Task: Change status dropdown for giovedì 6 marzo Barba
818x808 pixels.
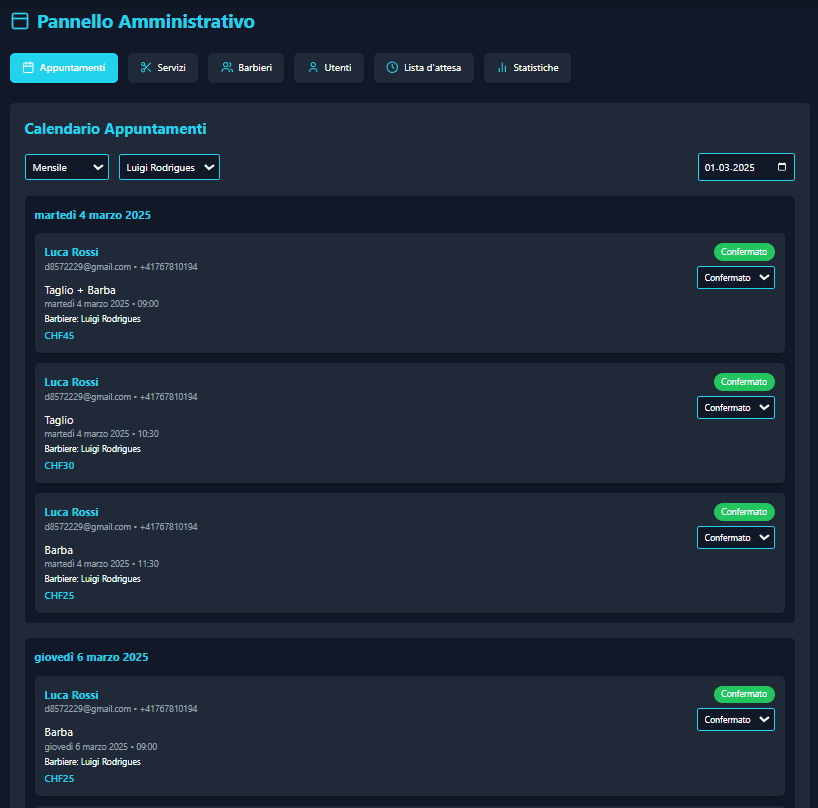Action: (x=736, y=719)
